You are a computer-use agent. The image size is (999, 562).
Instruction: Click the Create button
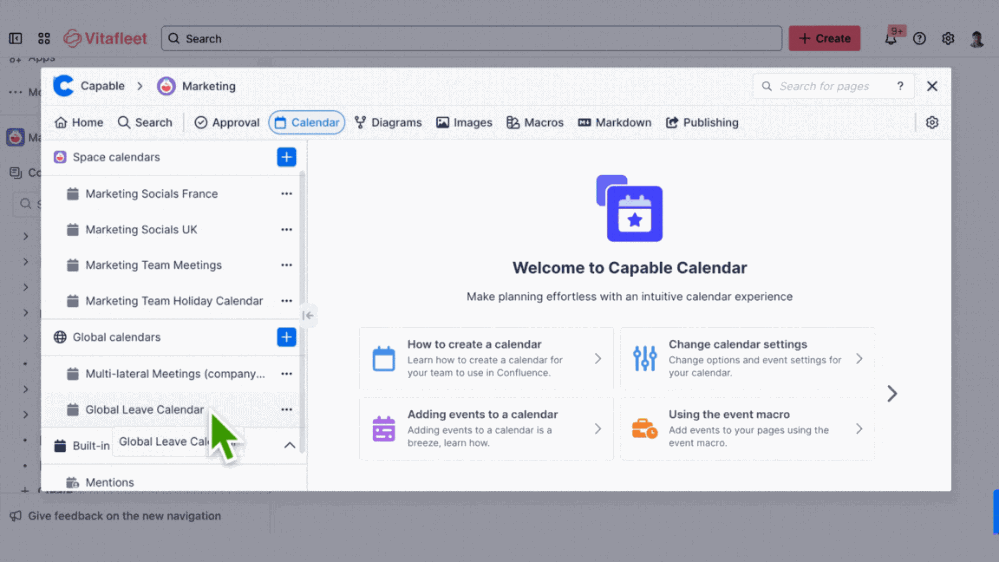(x=824, y=38)
